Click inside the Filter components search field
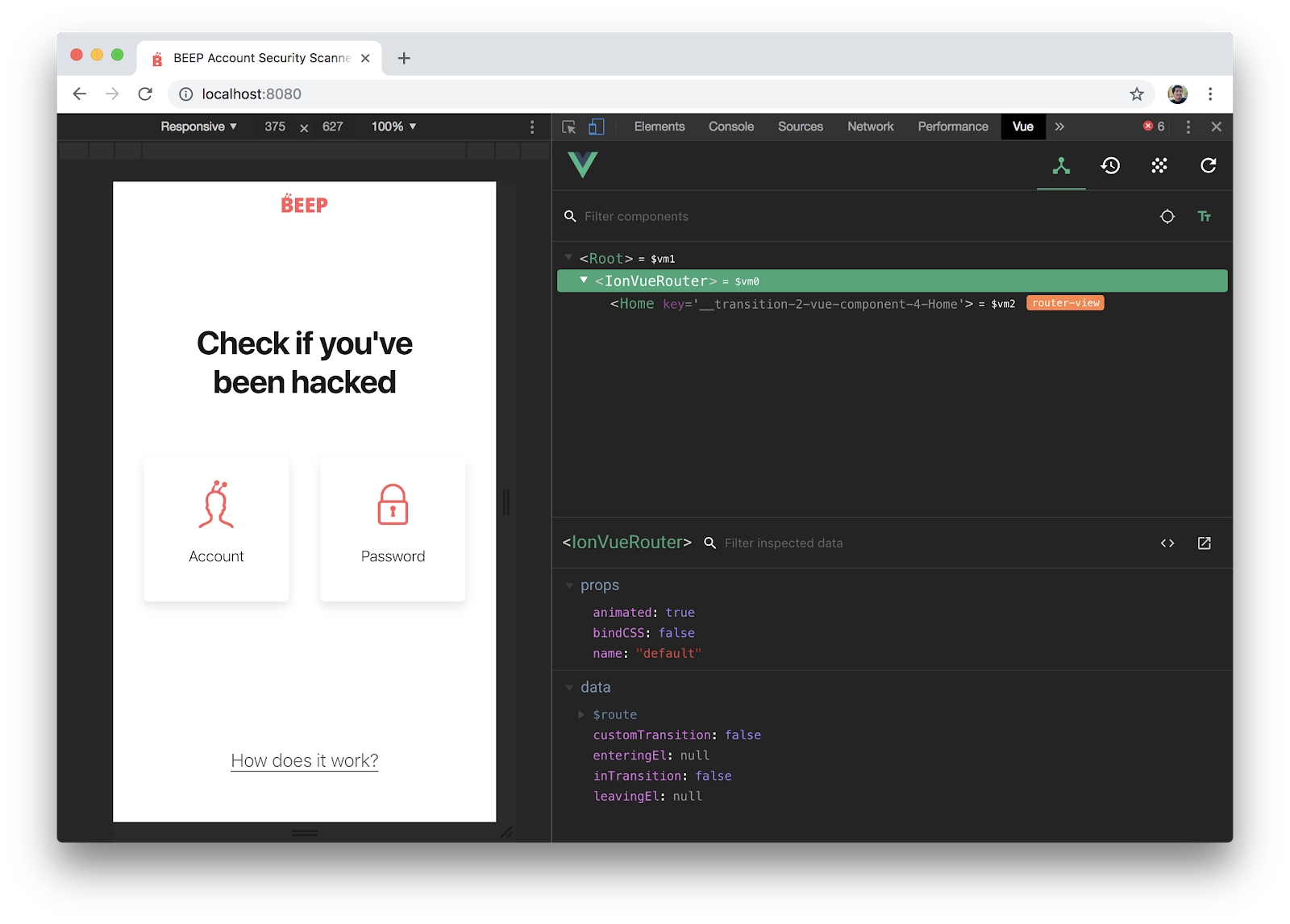1290x924 pixels. pos(637,216)
